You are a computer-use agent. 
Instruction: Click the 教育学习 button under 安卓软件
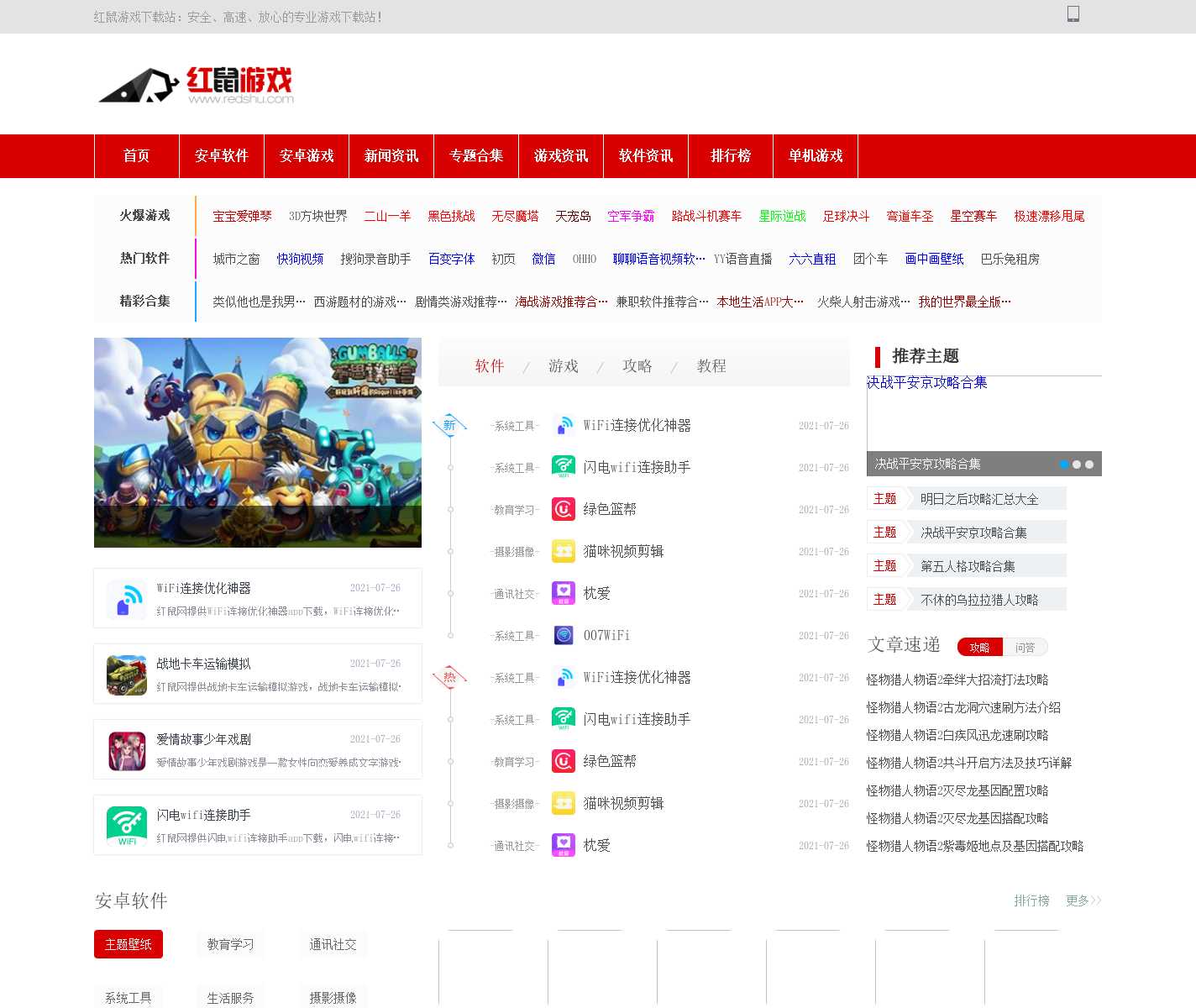(x=230, y=944)
